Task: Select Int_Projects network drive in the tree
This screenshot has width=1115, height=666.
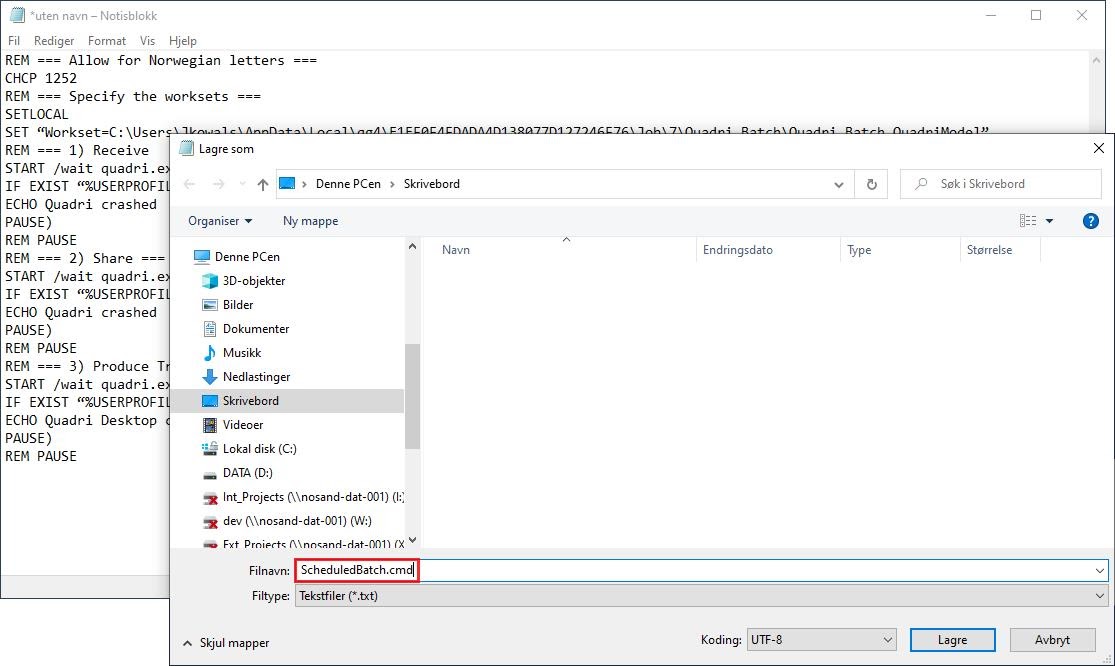Action: 313,497
